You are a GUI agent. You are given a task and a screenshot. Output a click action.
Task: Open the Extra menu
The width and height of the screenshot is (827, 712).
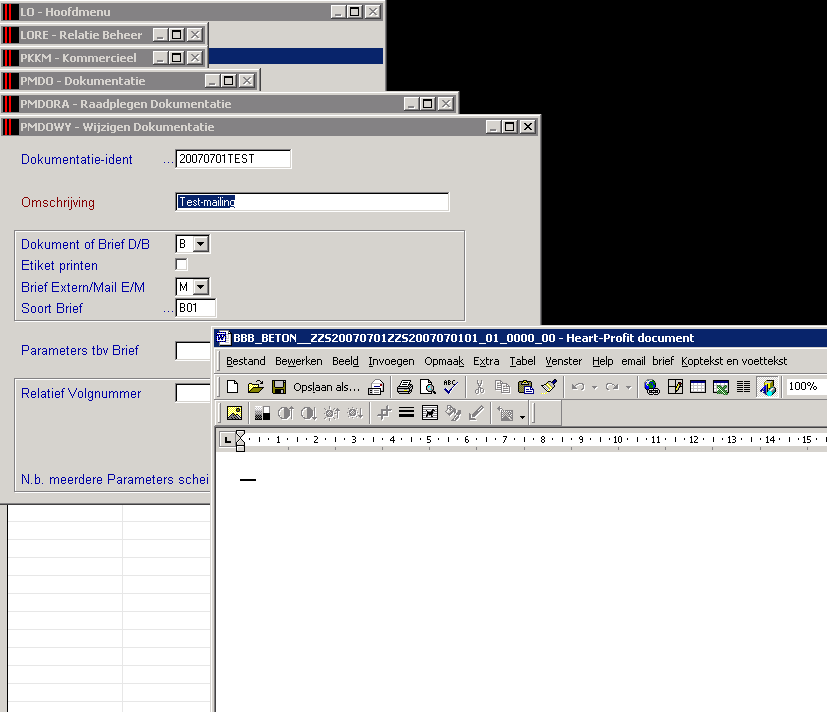pyautogui.click(x=486, y=361)
